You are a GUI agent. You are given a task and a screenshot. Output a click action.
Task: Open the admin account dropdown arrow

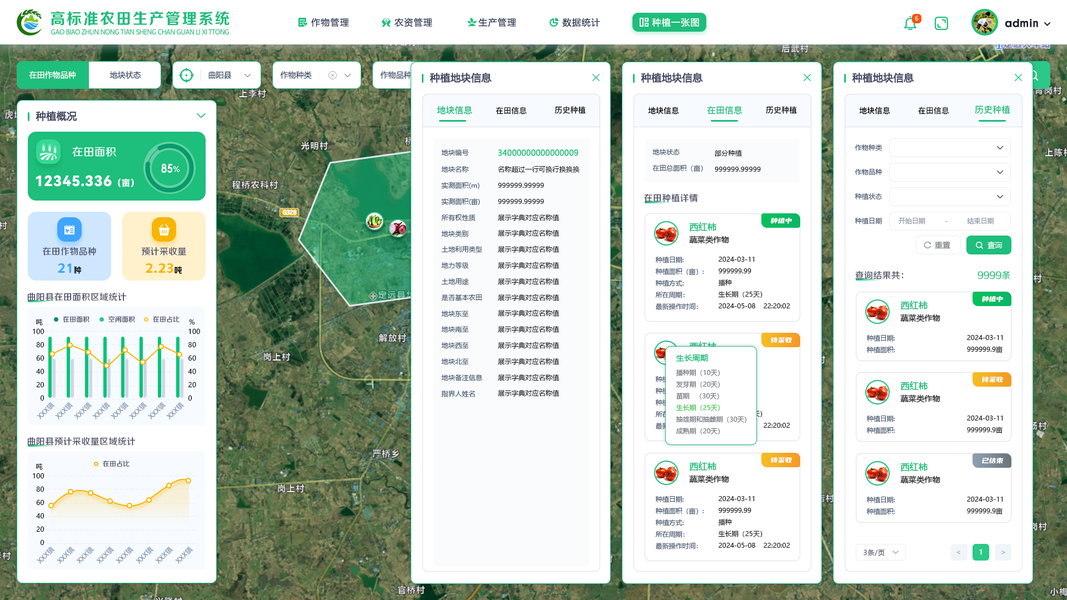[x=1047, y=23]
